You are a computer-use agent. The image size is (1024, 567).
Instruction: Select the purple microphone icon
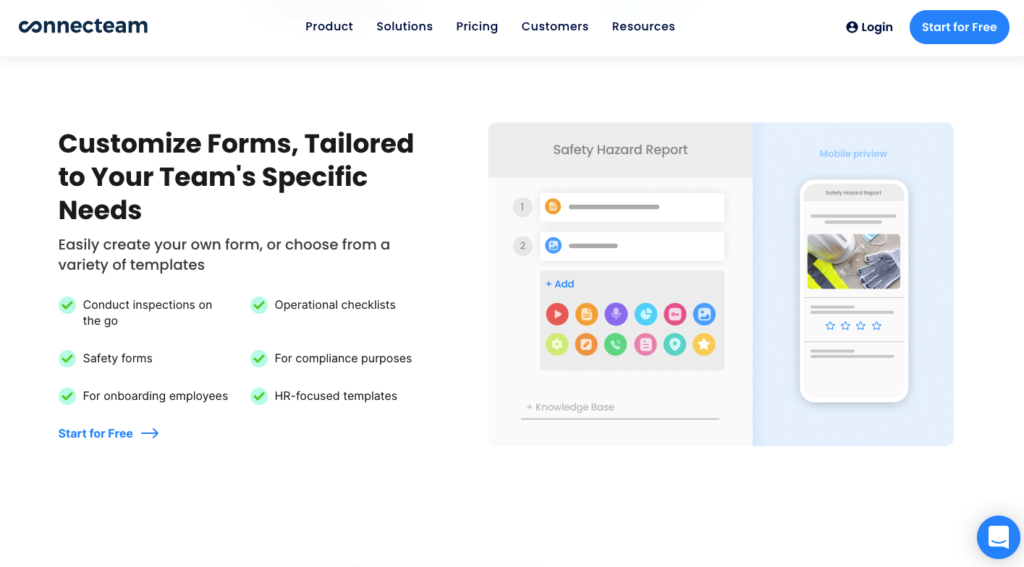pos(616,314)
